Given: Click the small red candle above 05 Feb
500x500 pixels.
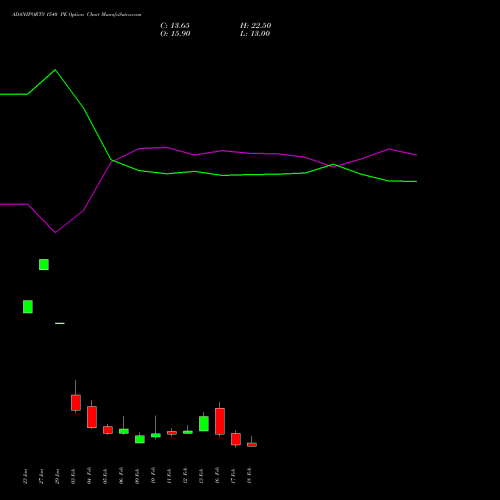Looking at the screenshot, I should click(108, 430).
